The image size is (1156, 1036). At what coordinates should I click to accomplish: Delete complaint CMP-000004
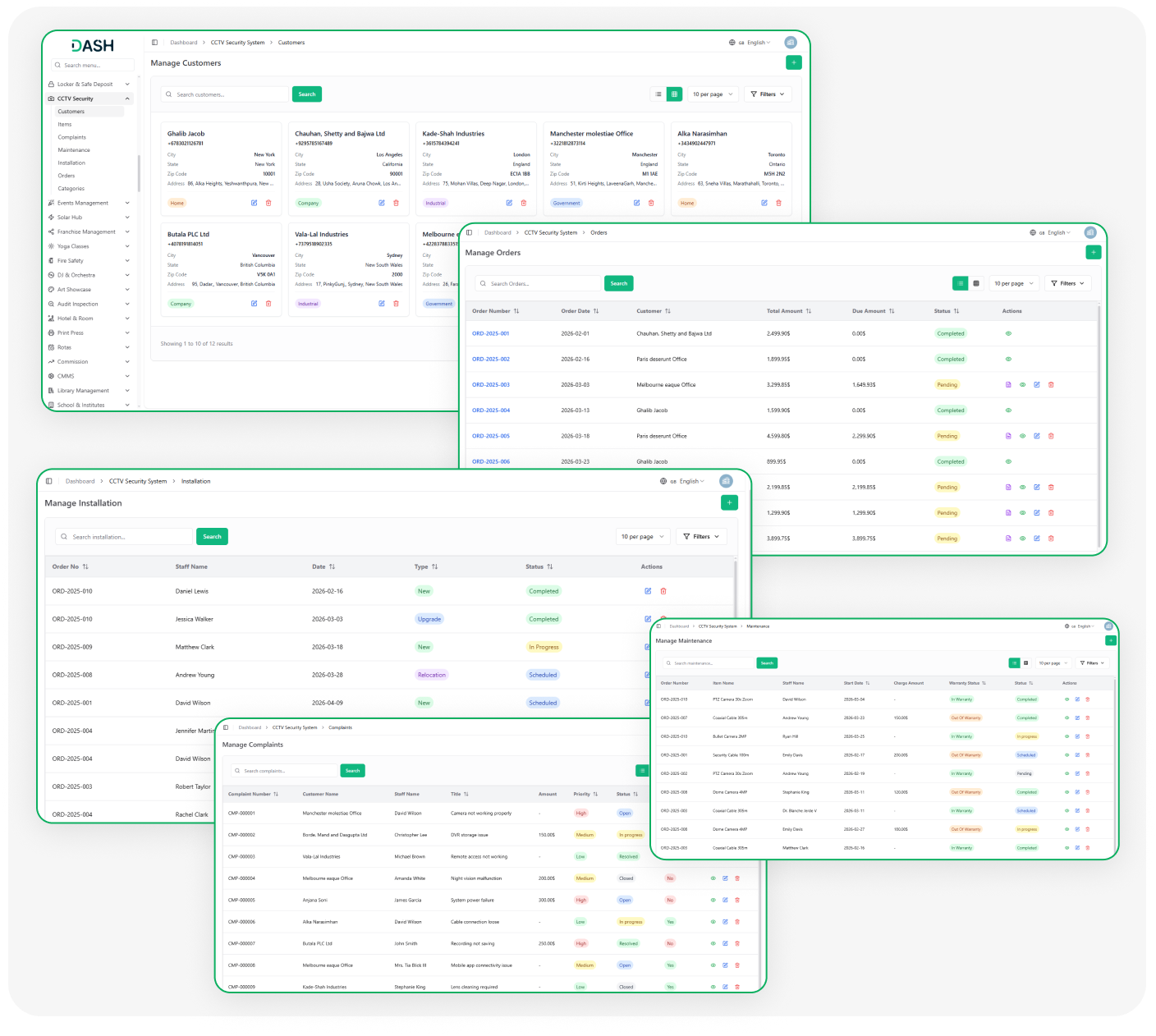click(x=737, y=878)
